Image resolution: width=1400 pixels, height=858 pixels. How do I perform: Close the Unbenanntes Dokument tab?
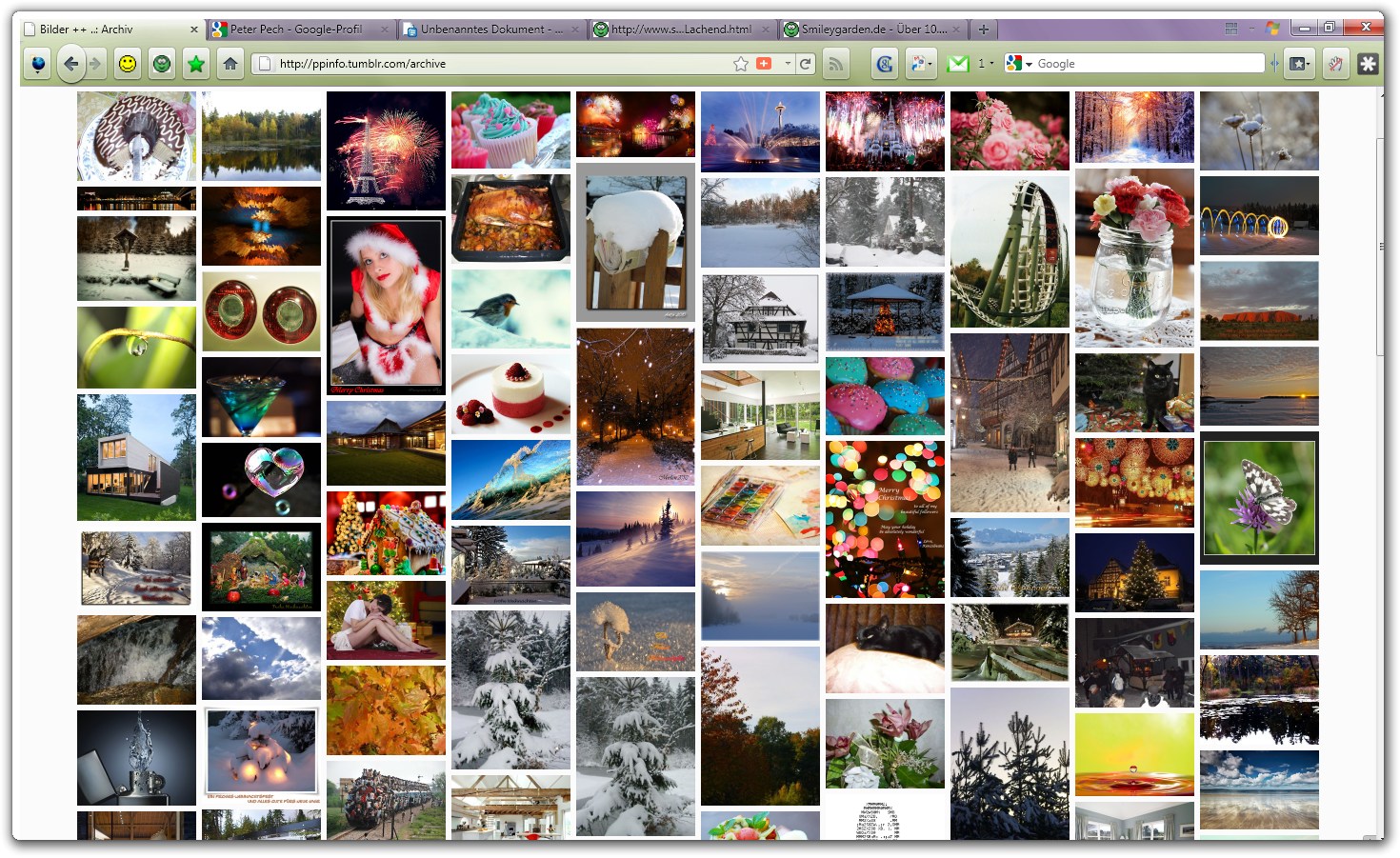tap(575, 30)
